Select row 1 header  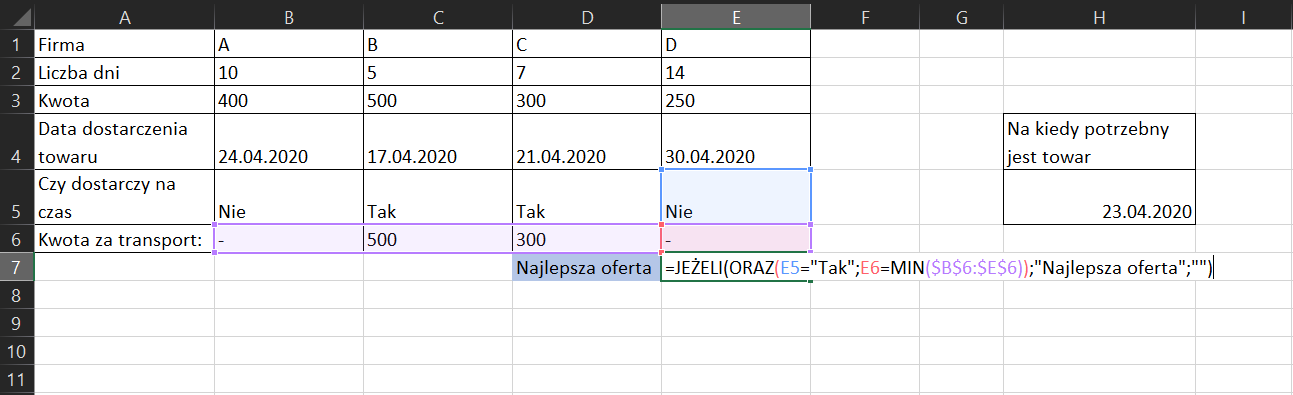tap(17, 45)
